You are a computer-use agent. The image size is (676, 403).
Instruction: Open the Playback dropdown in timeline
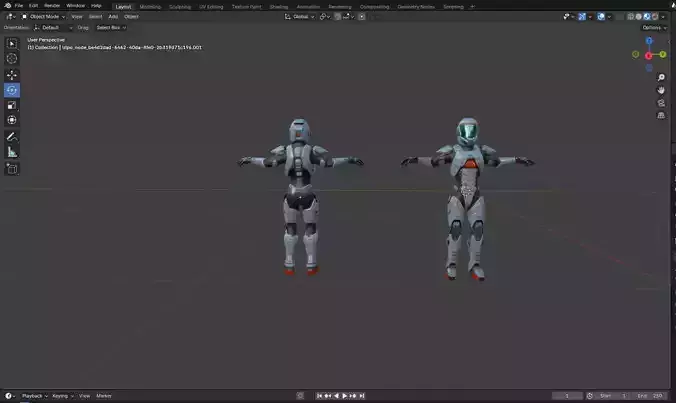35,396
